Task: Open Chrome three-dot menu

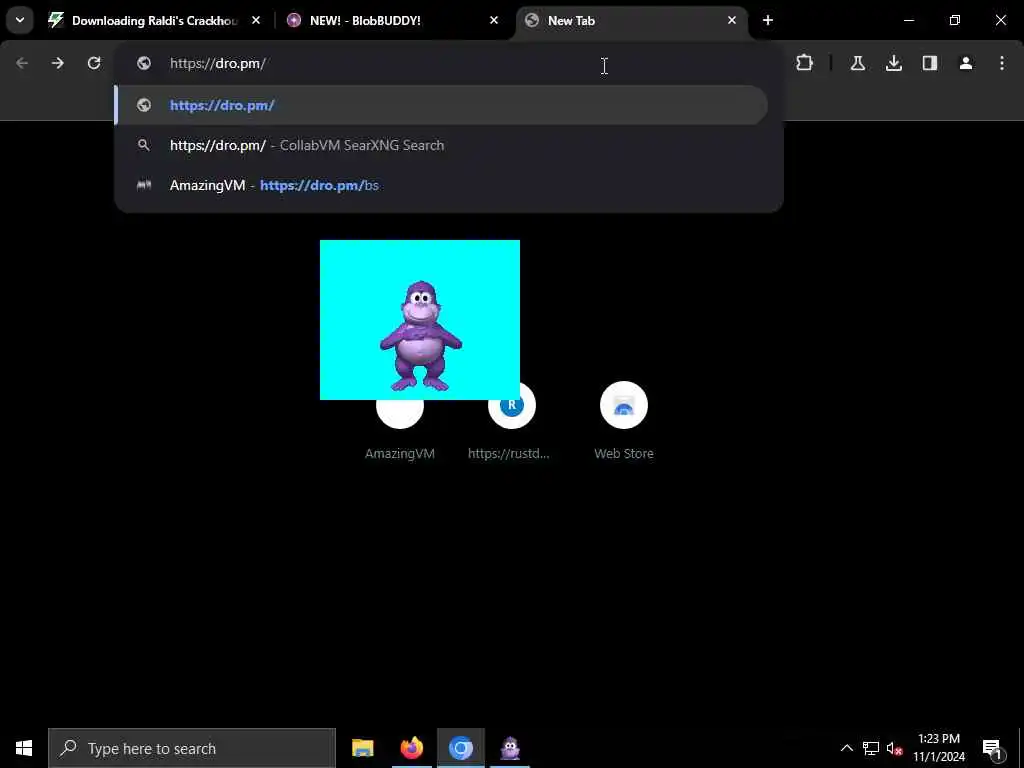Action: pyautogui.click(x=1002, y=63)
